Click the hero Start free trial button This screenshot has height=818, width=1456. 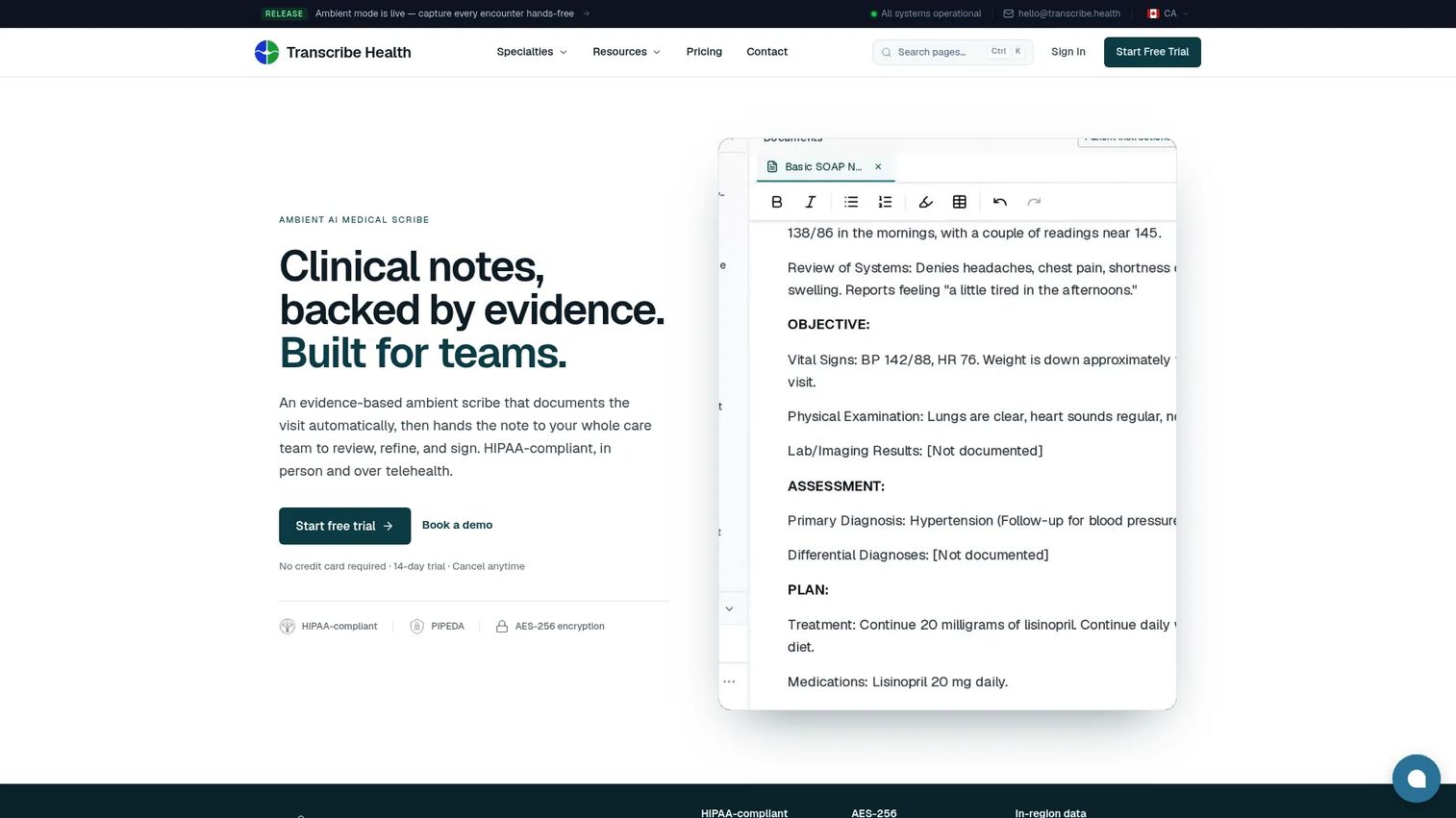[344, 526]
